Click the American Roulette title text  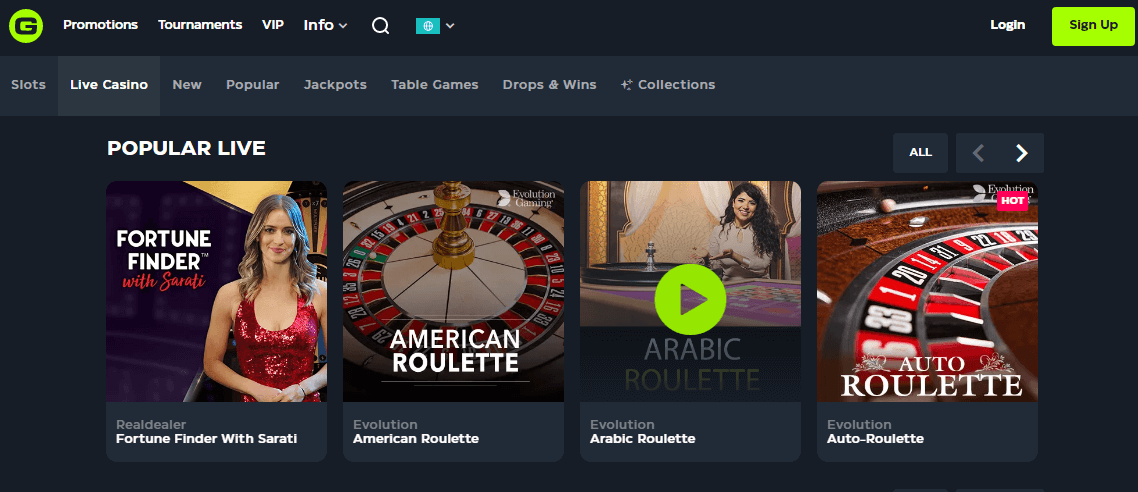coord(416,439)
